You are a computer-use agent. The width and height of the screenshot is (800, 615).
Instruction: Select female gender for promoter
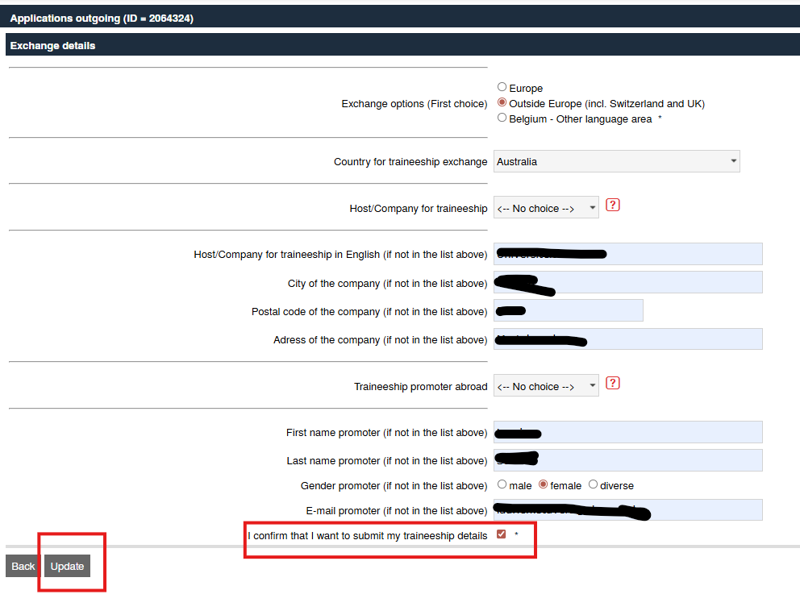click(x=543, y=485)
